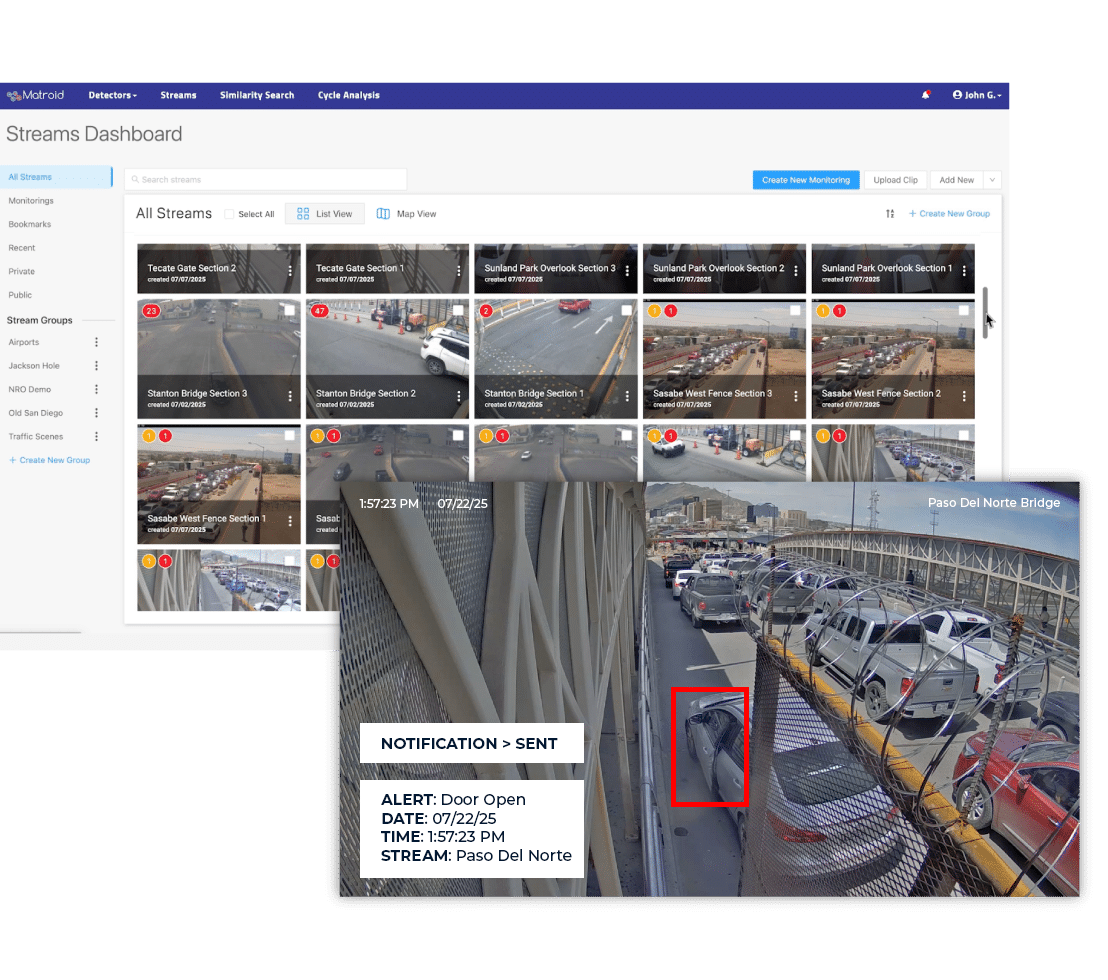Click Create New Group link in the sidebar
Image resolution: width=1108 pixels, height=980 pixels.
tap(49, 460)
